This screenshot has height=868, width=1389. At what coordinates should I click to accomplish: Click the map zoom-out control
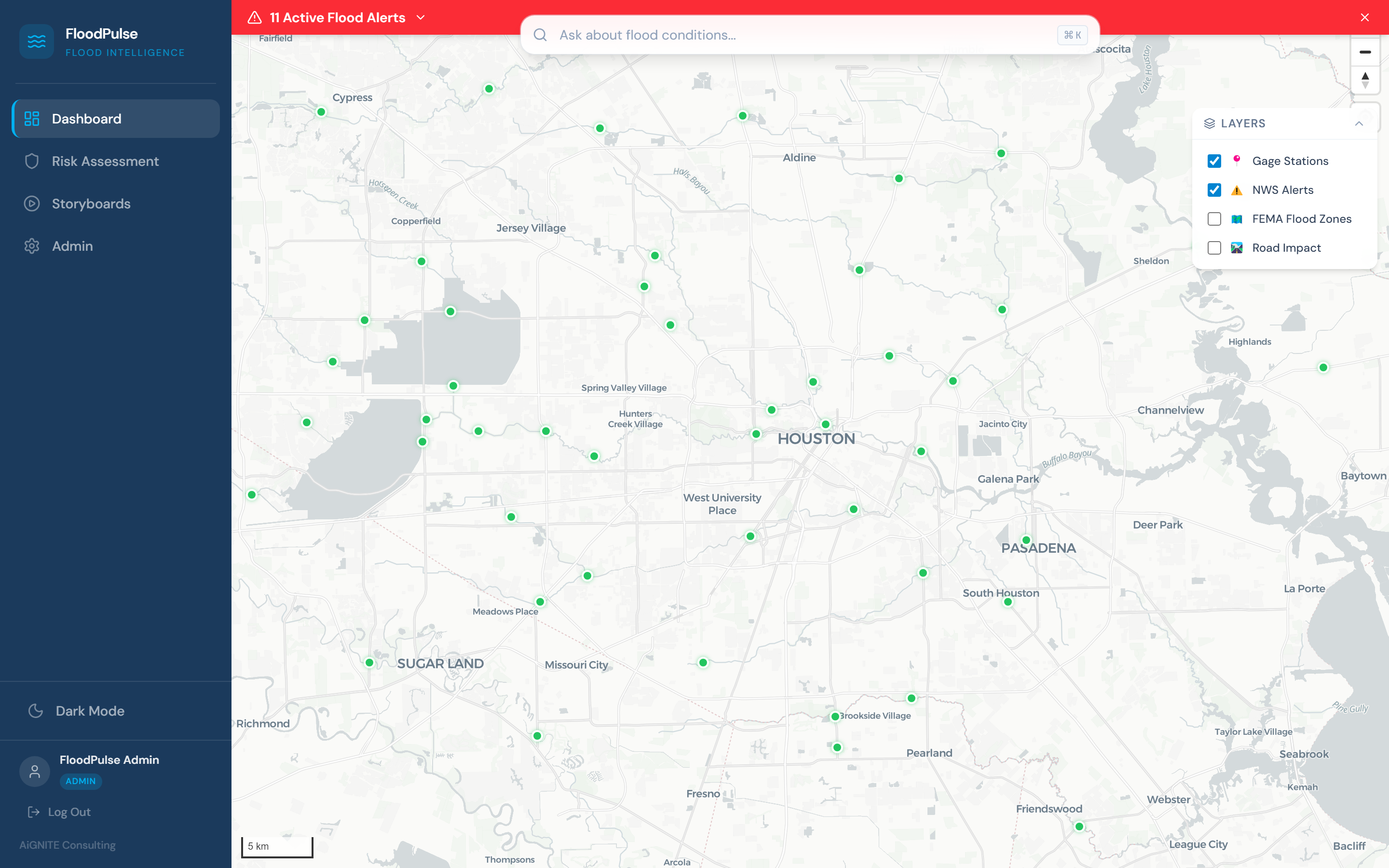click(x=1365, y=52)
